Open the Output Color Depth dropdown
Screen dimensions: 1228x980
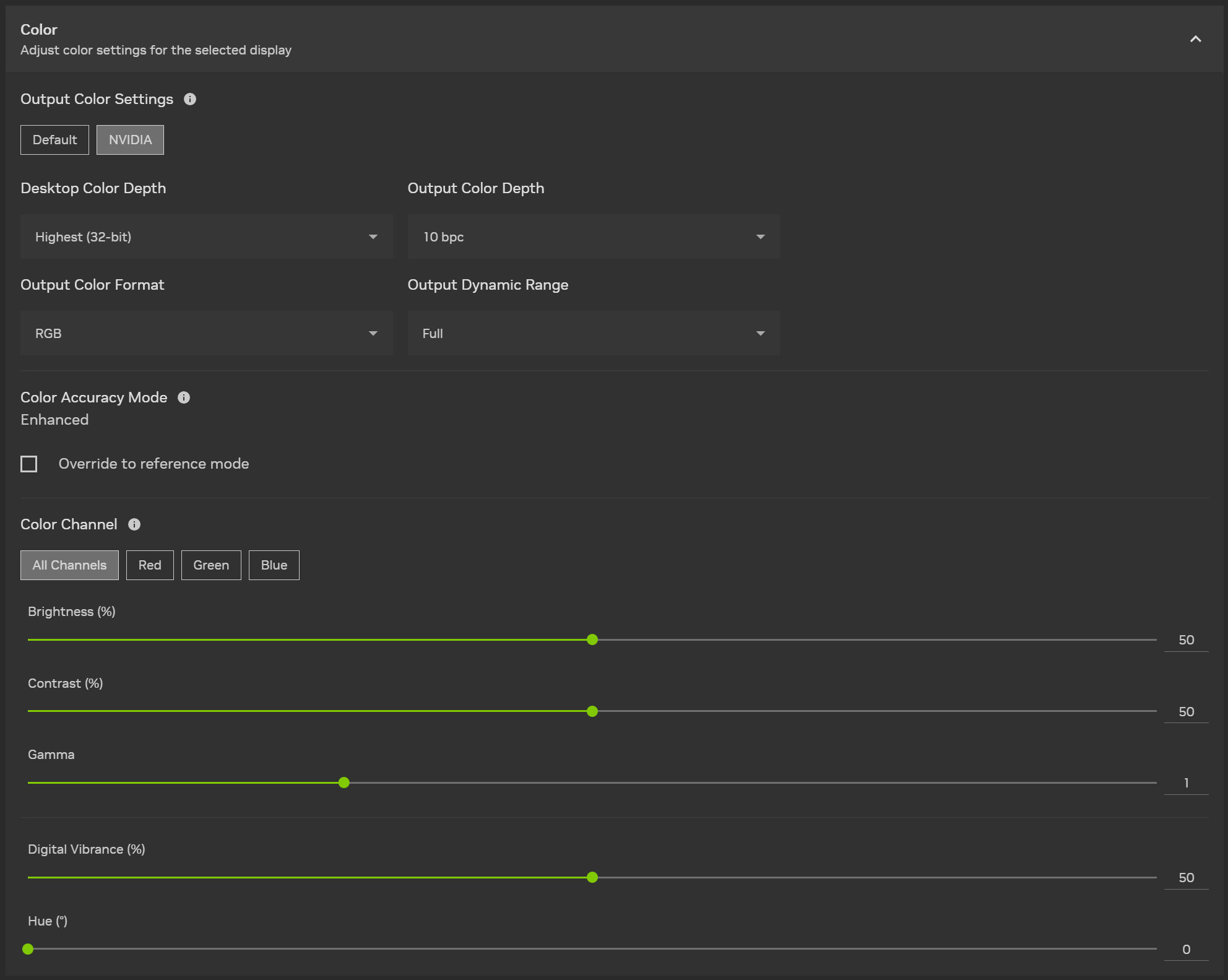tap(593, 236)
